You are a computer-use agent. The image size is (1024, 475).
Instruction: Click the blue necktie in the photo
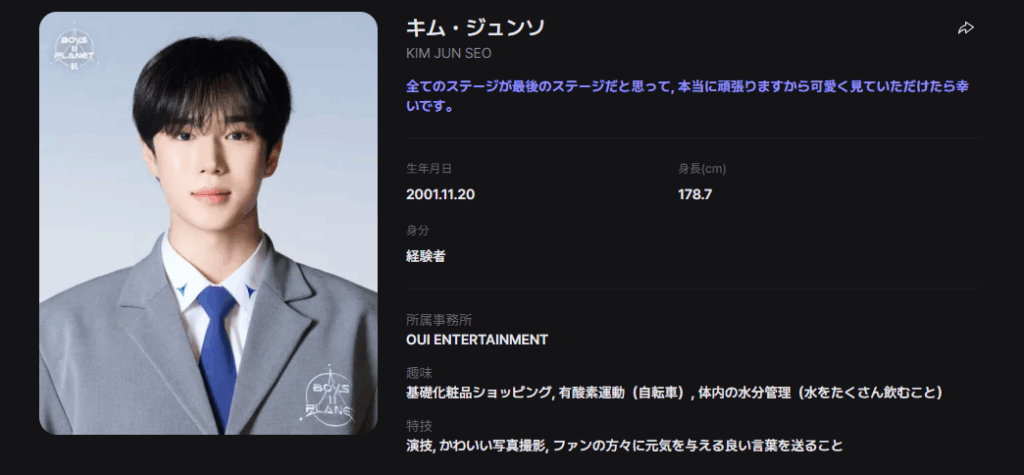tap(217, 353)
